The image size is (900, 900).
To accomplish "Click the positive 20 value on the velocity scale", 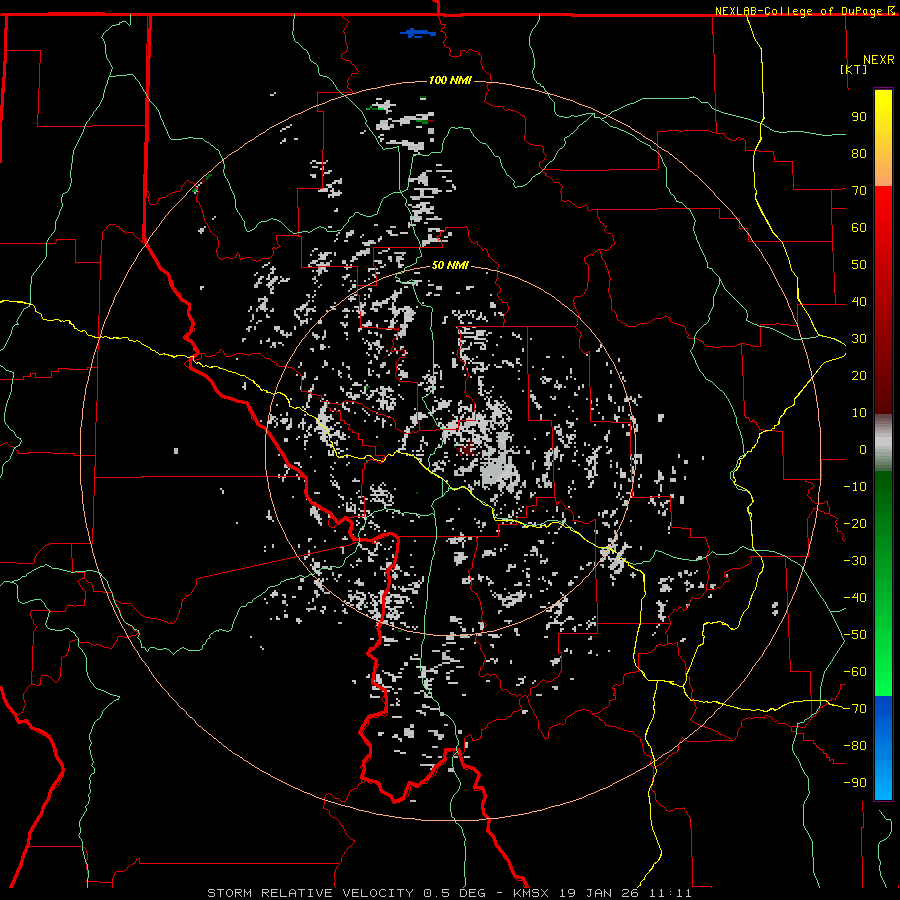I will pyautogui.click(x=859, y=375).
